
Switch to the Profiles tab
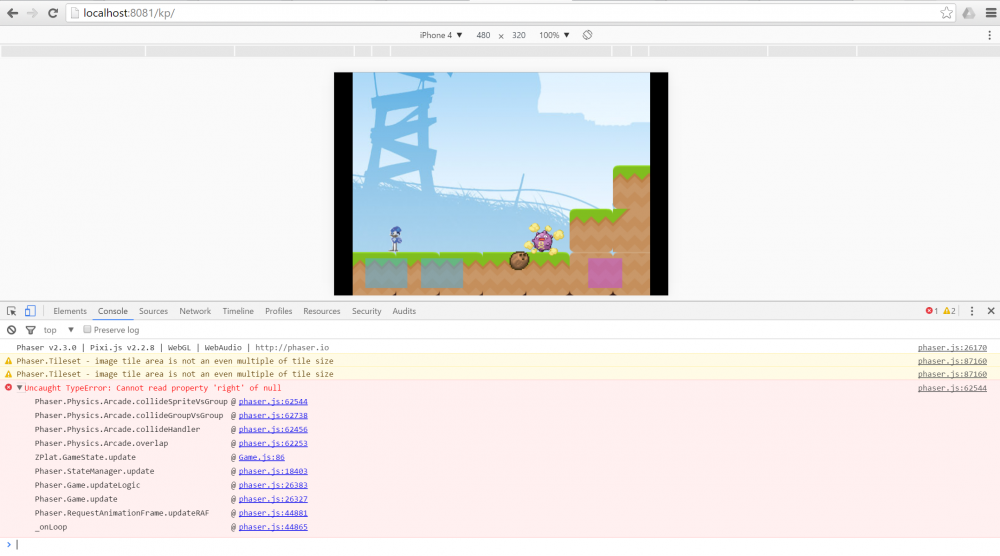(279, 311)
